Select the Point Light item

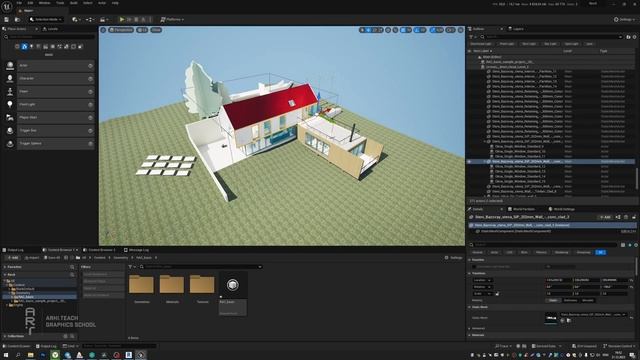[x=56, y=104]
